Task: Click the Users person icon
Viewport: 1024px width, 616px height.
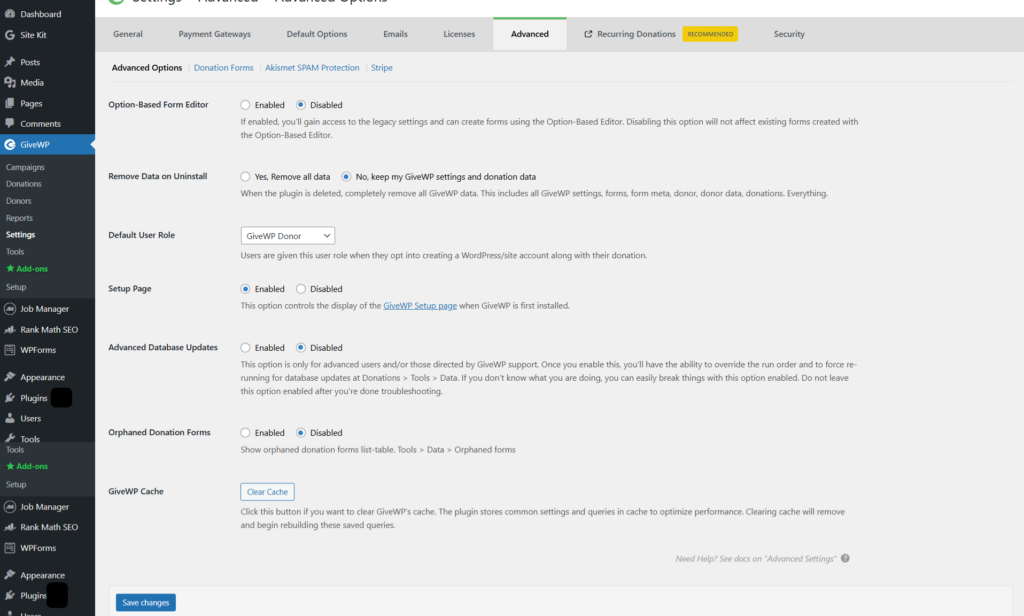Action: click(x=10, y=418)
